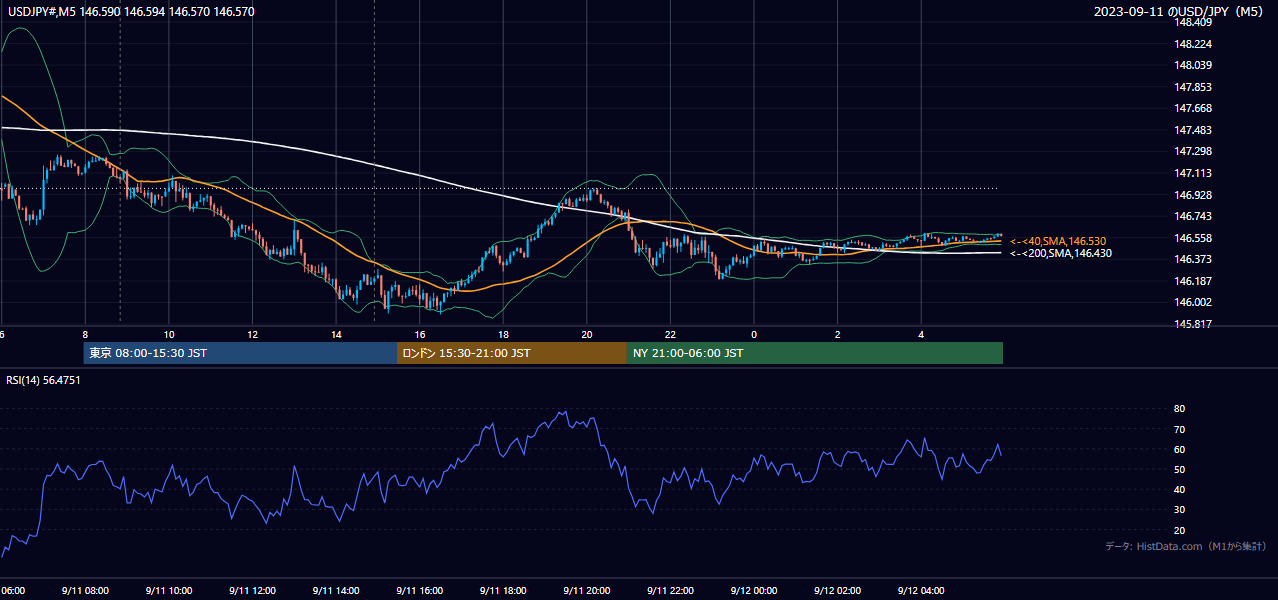Viewport: 1278px width, 600px height.
Task: Click hour label 22 on the price chart time axis
Action: tap(670, 334)
